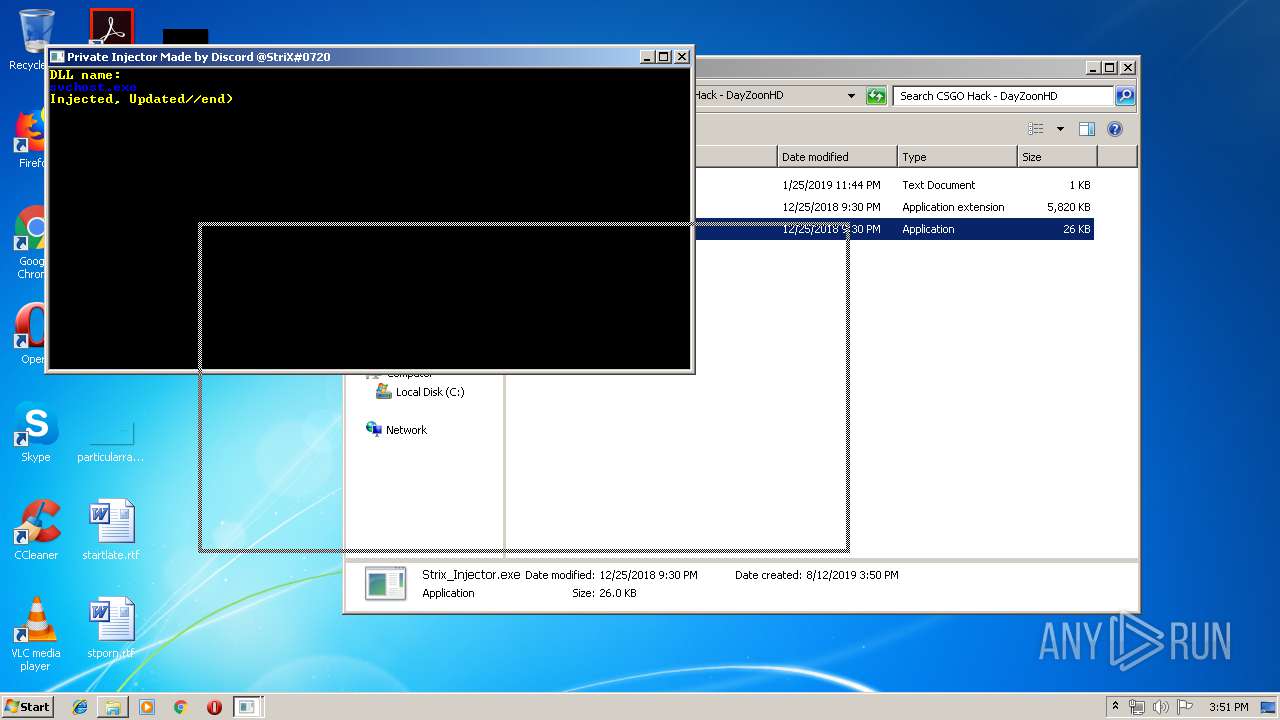Click the volume speaker tray icon
The image size is (1280, 720).
pos(1161,707)
